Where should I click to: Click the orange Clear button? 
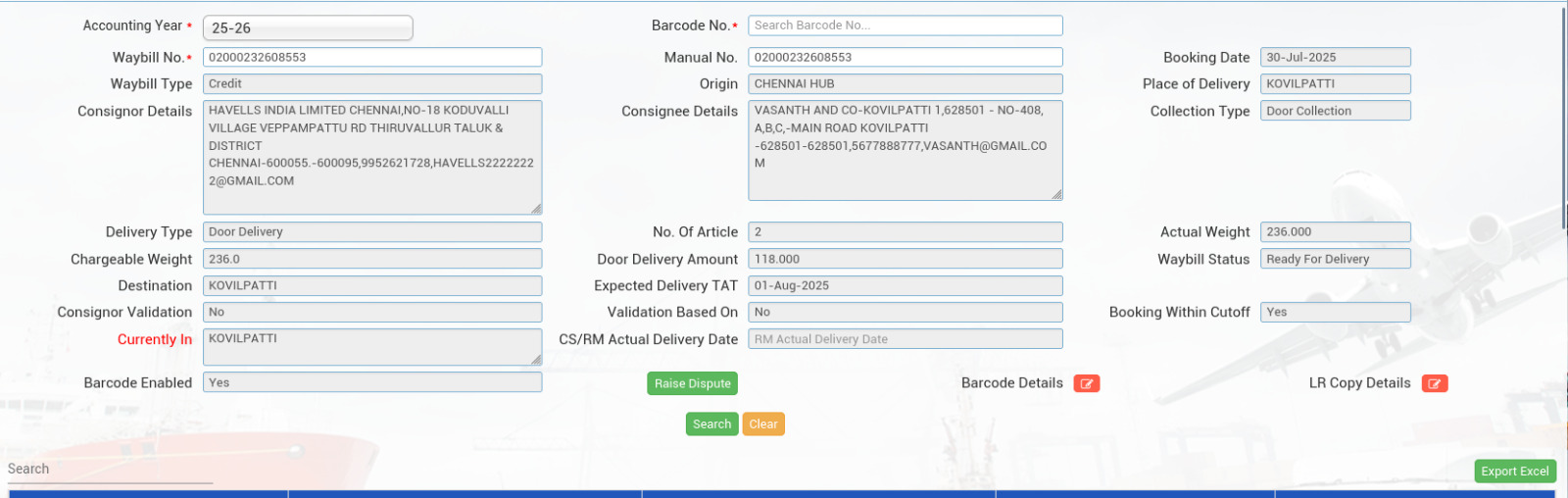763,424
